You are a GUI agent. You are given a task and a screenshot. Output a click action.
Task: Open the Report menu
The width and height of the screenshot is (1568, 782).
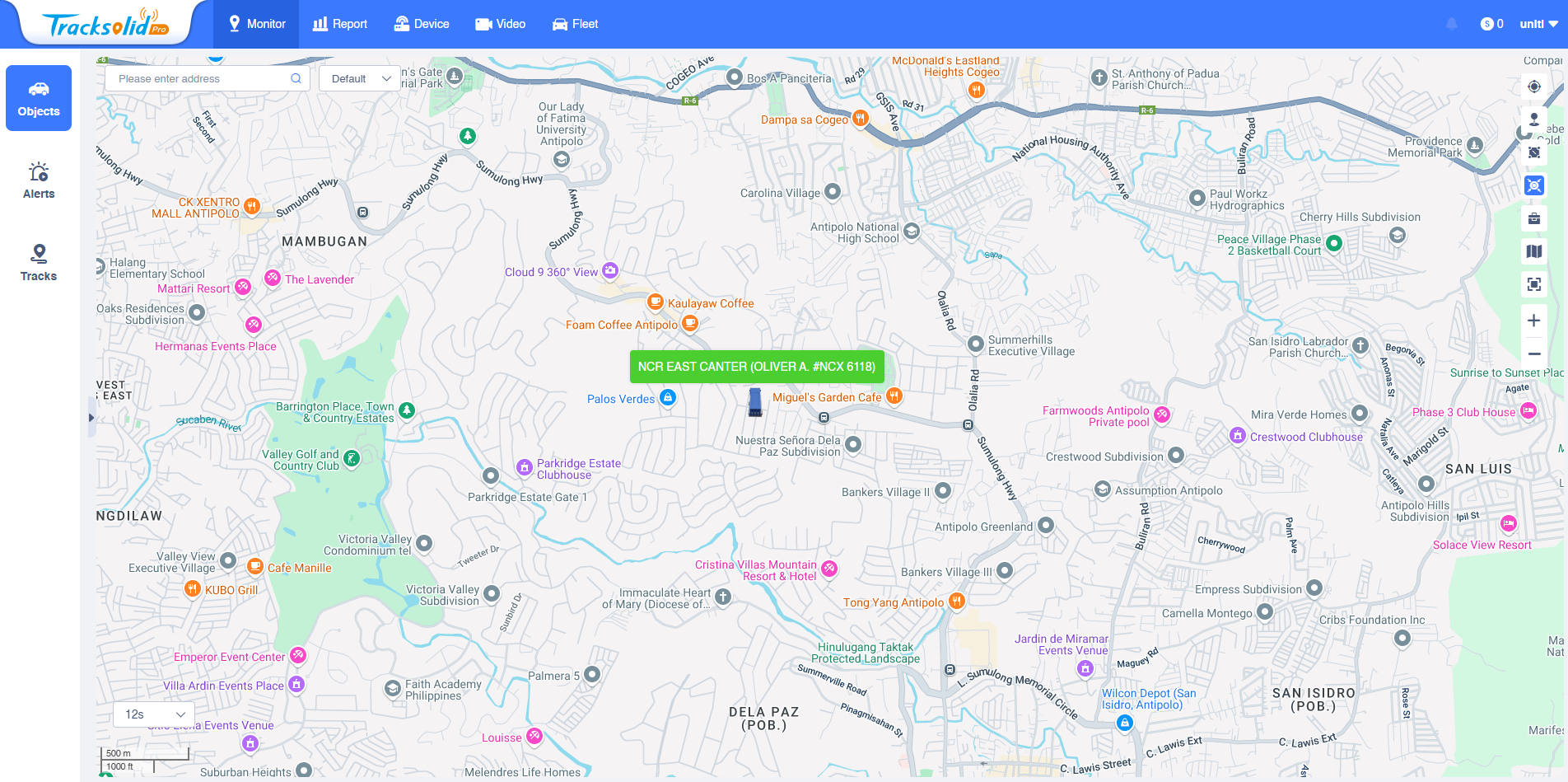point(340,24)
